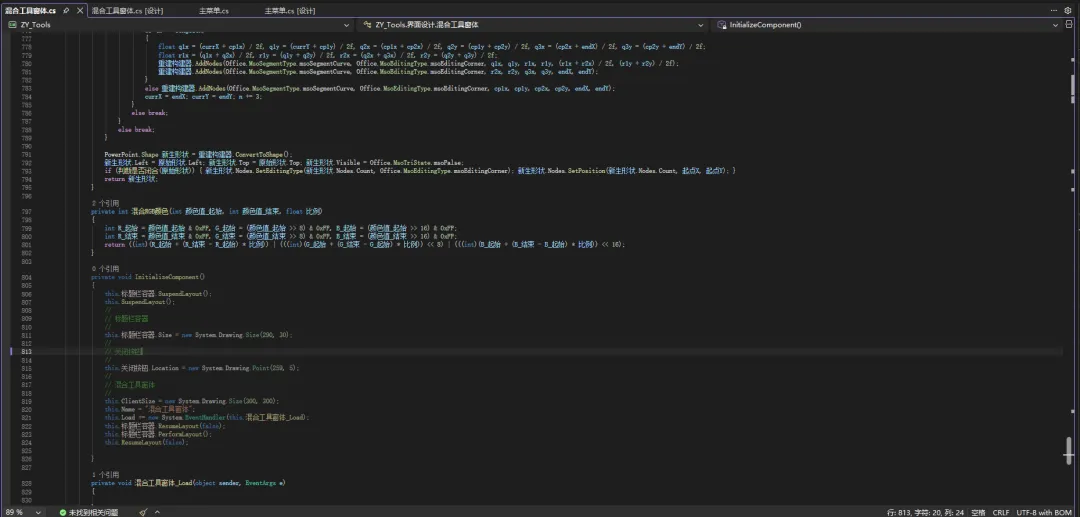Click the '2 个引用' reference link above 混合RGB颜色
This screenshot has height=517, width=1080.
tap(105, 204)
